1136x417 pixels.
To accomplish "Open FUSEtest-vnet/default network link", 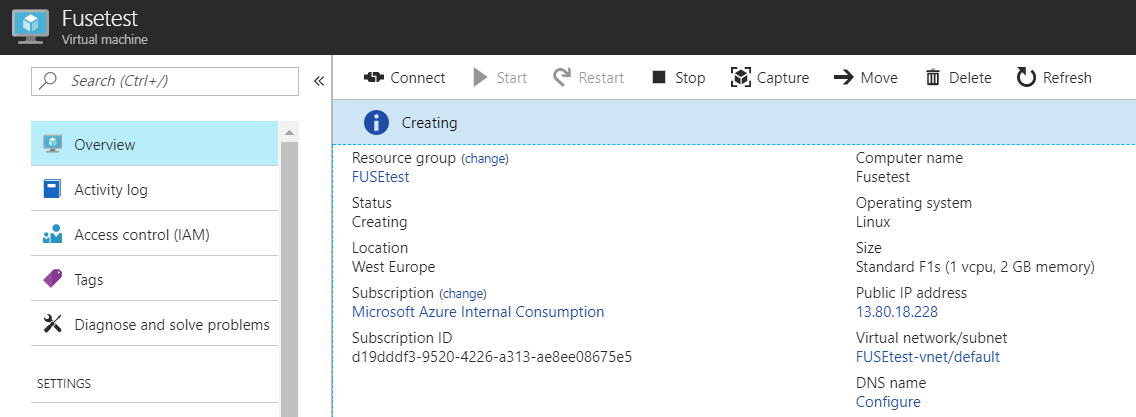I will click(928, 357).
